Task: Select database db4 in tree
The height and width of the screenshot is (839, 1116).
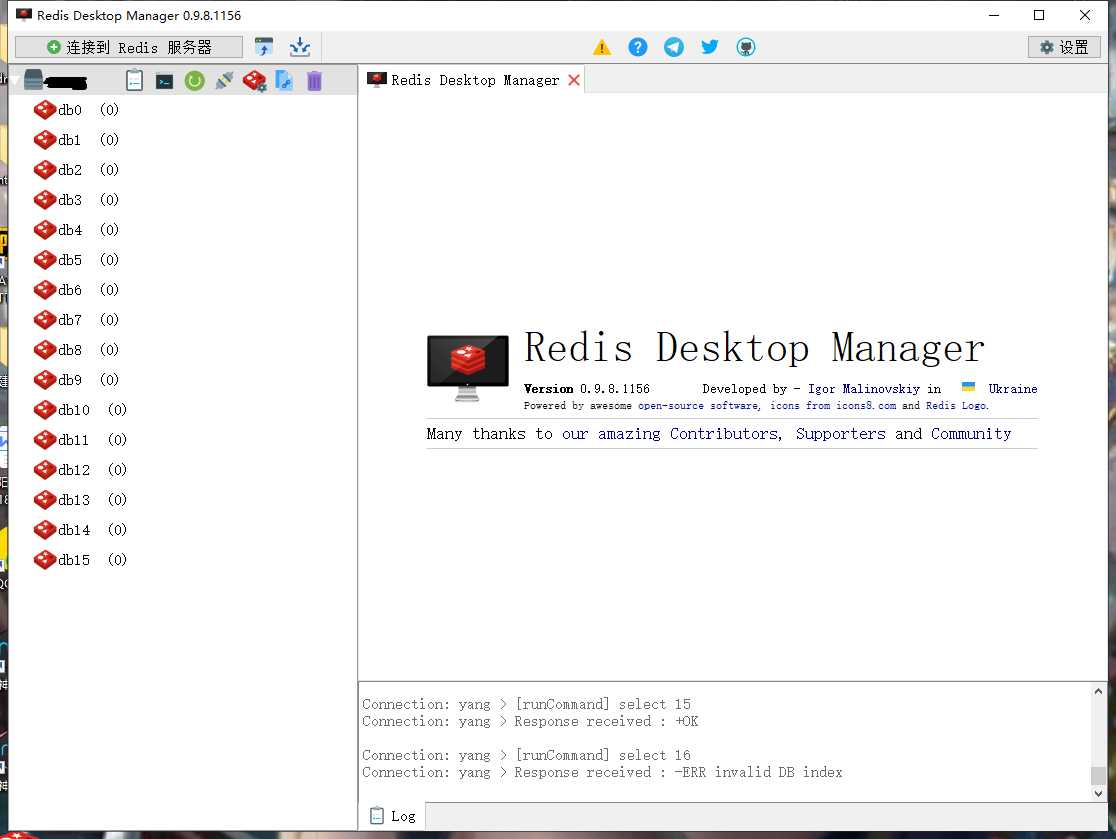Action: (76, 229)
